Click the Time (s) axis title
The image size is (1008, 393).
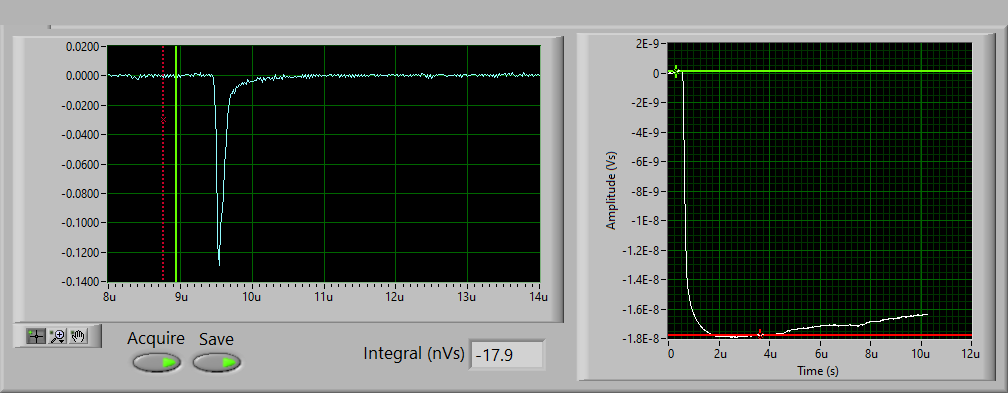point(818,371)
